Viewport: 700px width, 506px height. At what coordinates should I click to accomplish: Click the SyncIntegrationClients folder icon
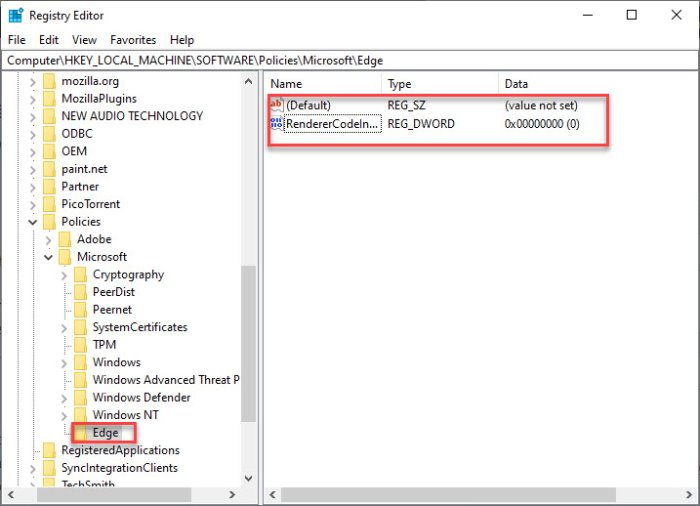50,468
